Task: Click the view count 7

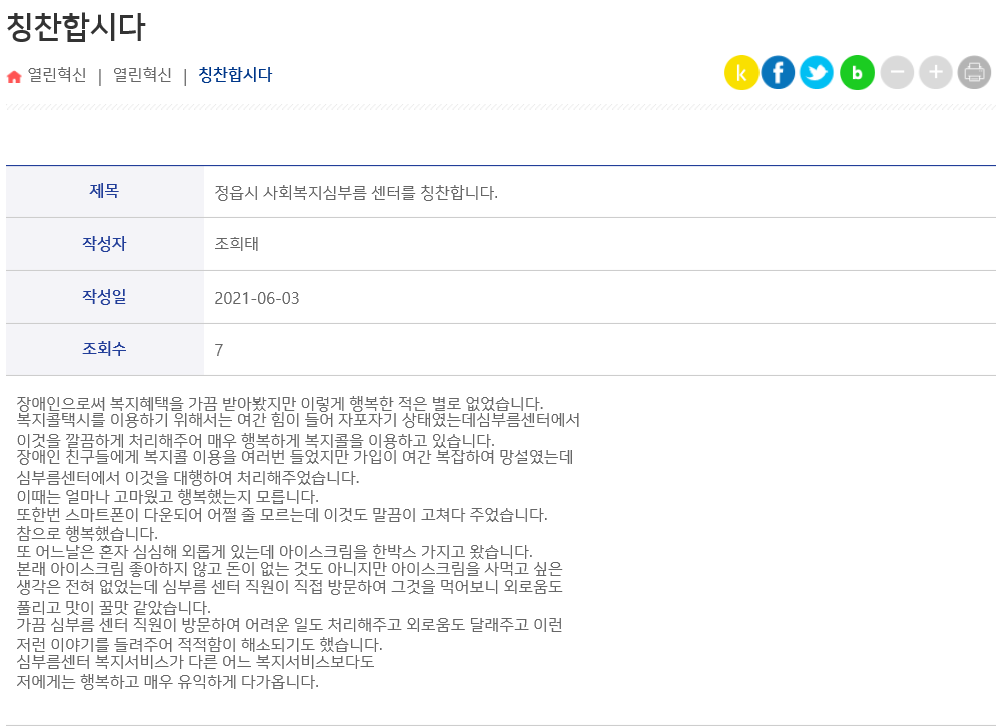Action: tap(218, 350)
